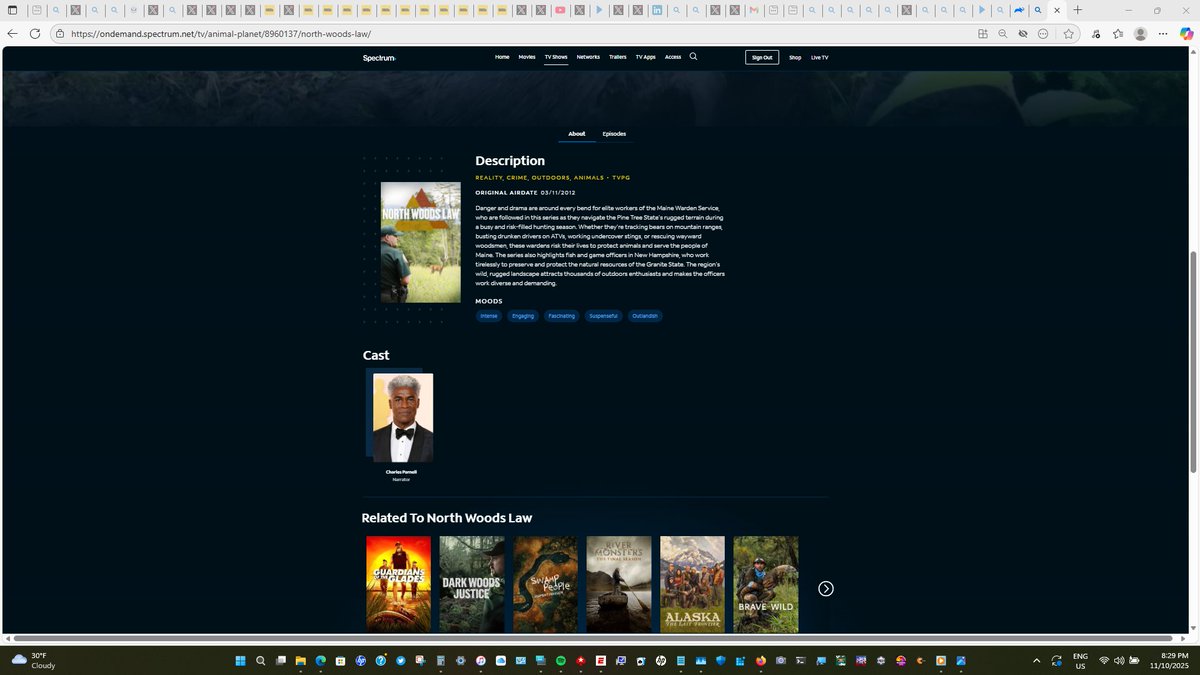The width and height of the screenshot is (1200, 675).
Task: Show next related shows with arrow
Action: [826, 588]
